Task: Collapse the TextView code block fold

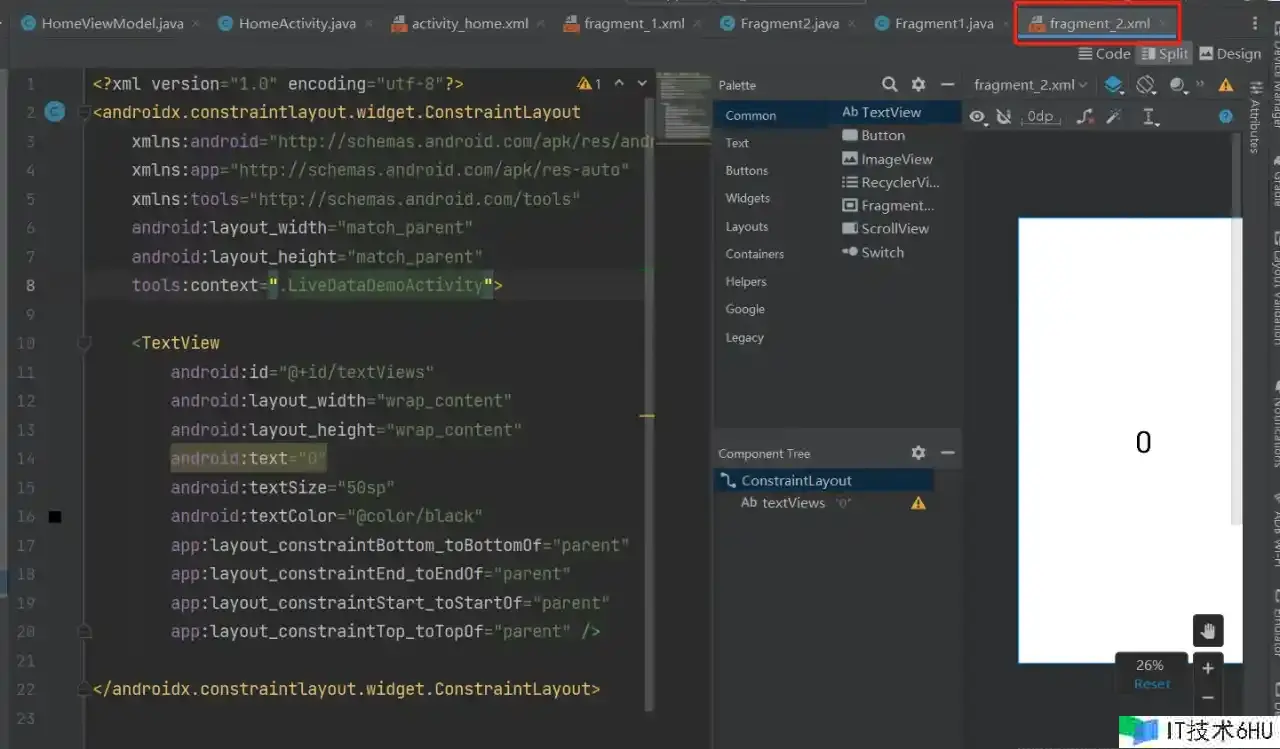Action: pos(84,343)
